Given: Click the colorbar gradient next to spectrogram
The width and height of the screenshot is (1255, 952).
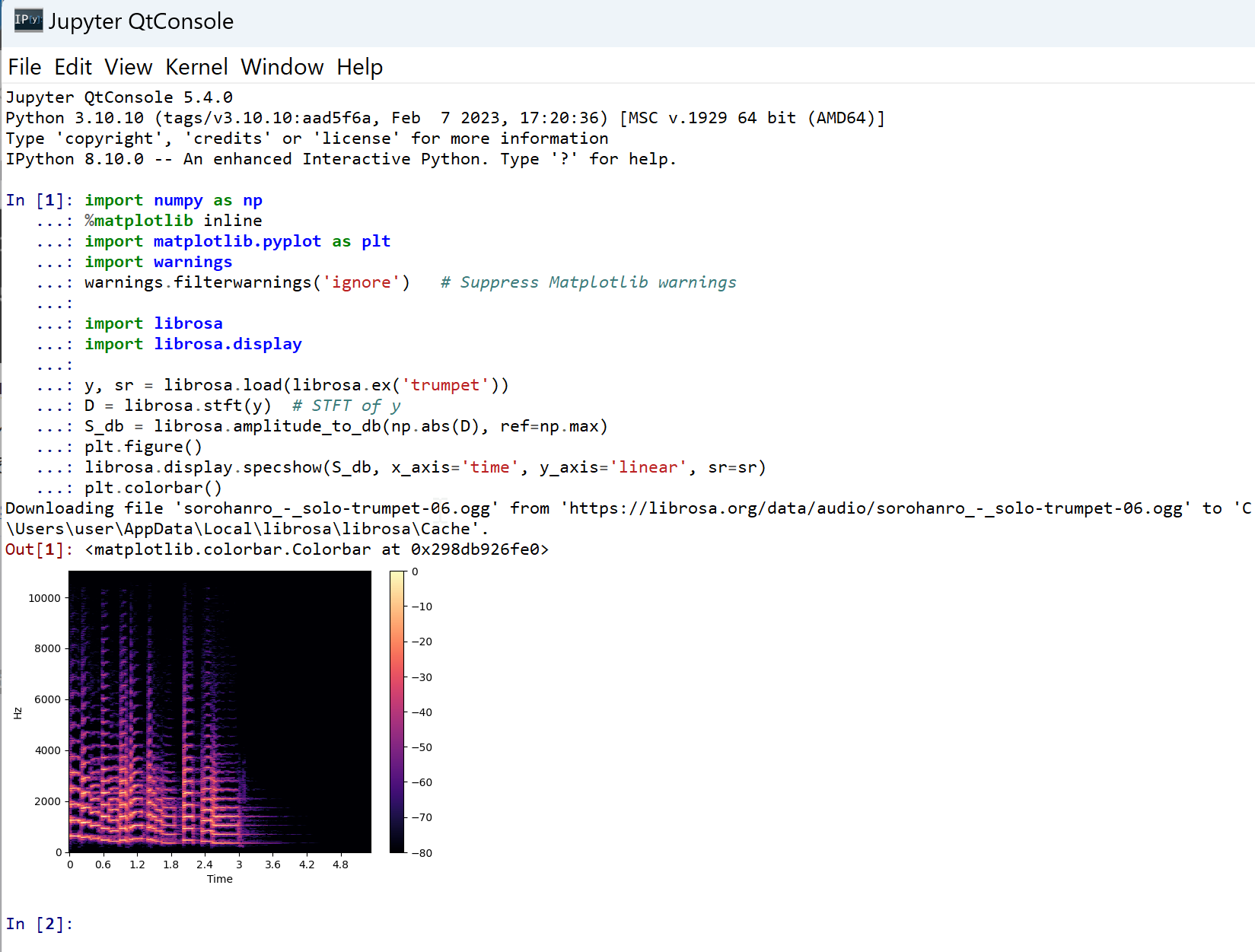Looking at the screenshot, I should tap(397, 712).
